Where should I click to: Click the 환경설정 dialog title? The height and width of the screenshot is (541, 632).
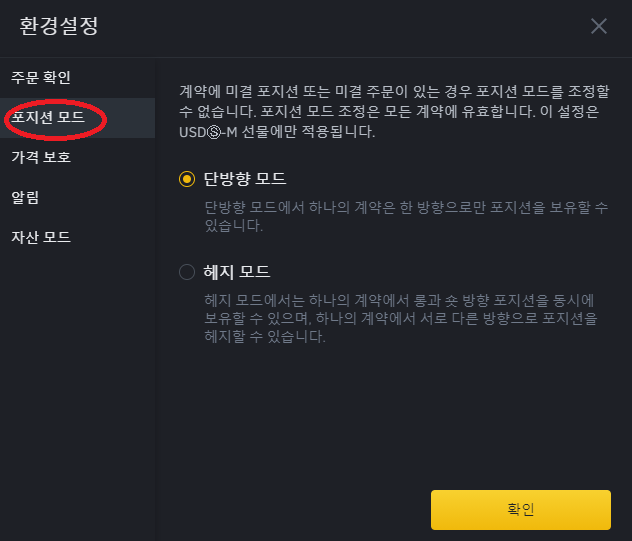point(59,26)
